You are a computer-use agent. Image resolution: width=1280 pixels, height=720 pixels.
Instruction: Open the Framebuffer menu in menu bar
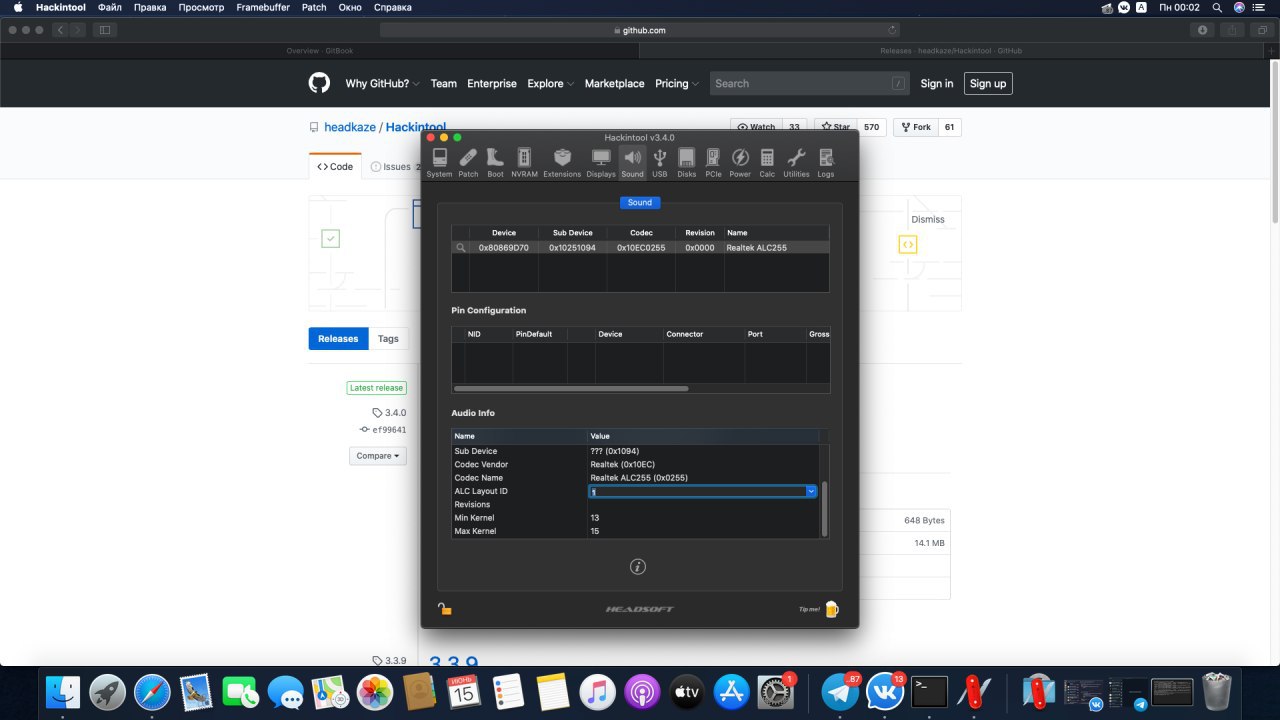264,7
